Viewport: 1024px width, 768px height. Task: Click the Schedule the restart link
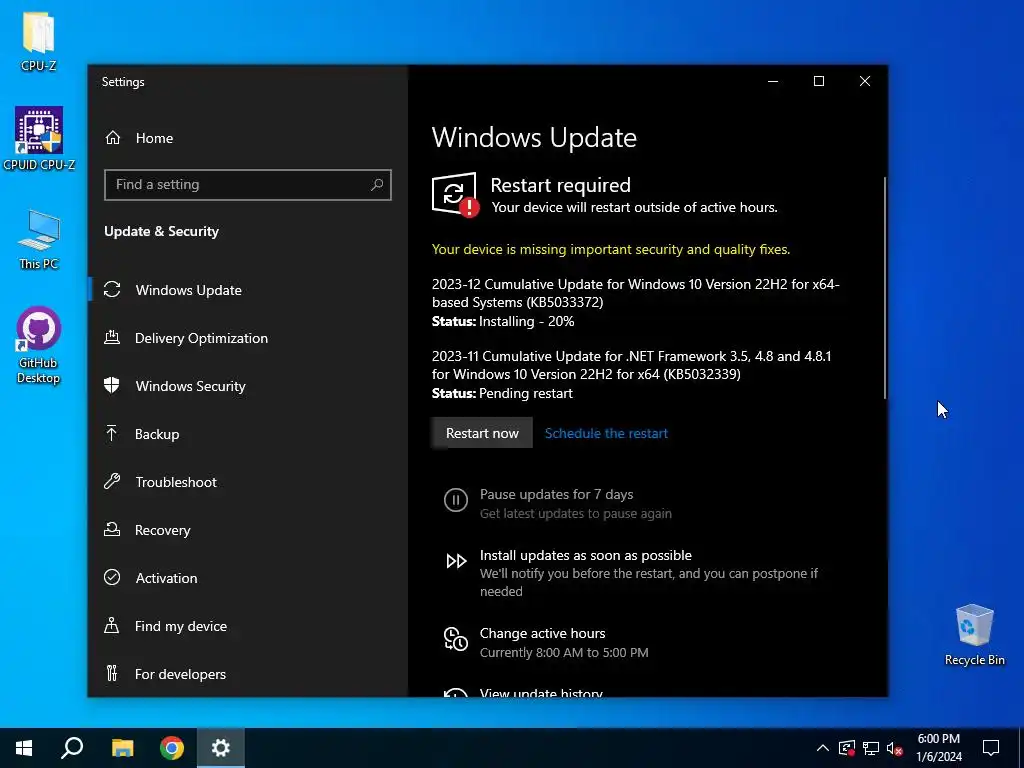[606, 433]
